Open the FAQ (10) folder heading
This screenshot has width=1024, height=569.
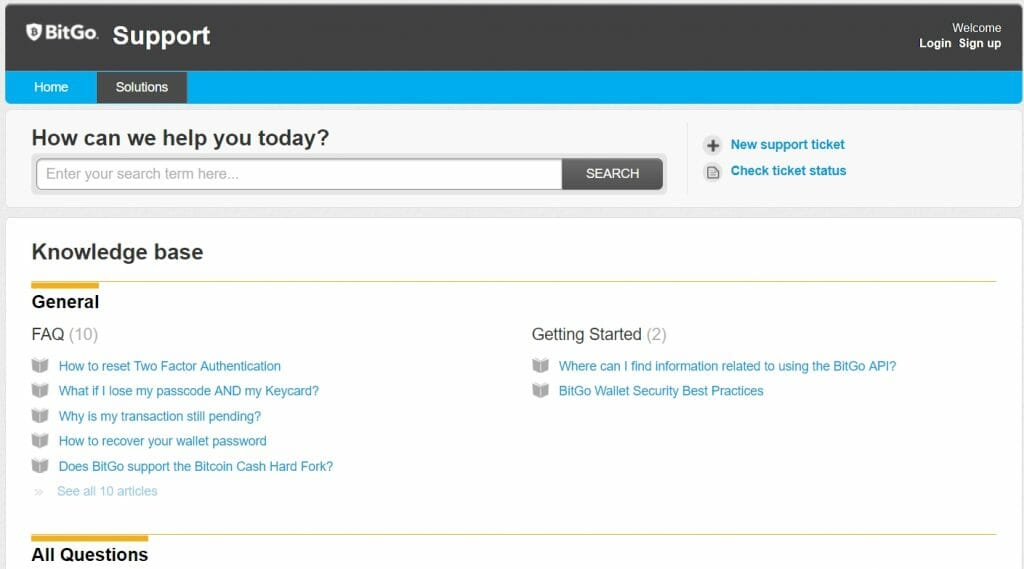65,334
